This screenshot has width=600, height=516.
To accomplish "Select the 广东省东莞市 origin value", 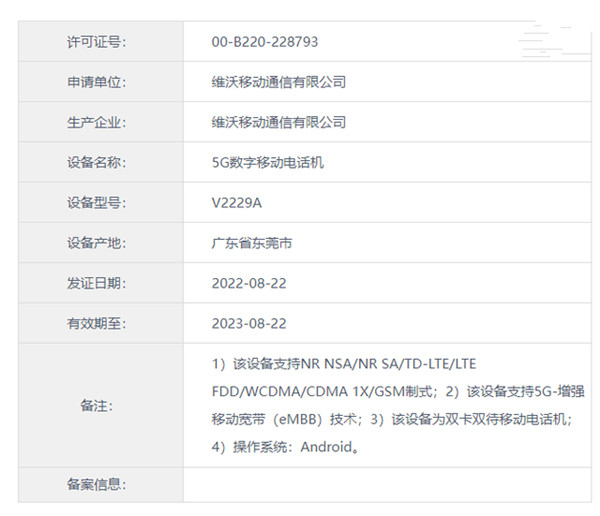I will 252,243.
